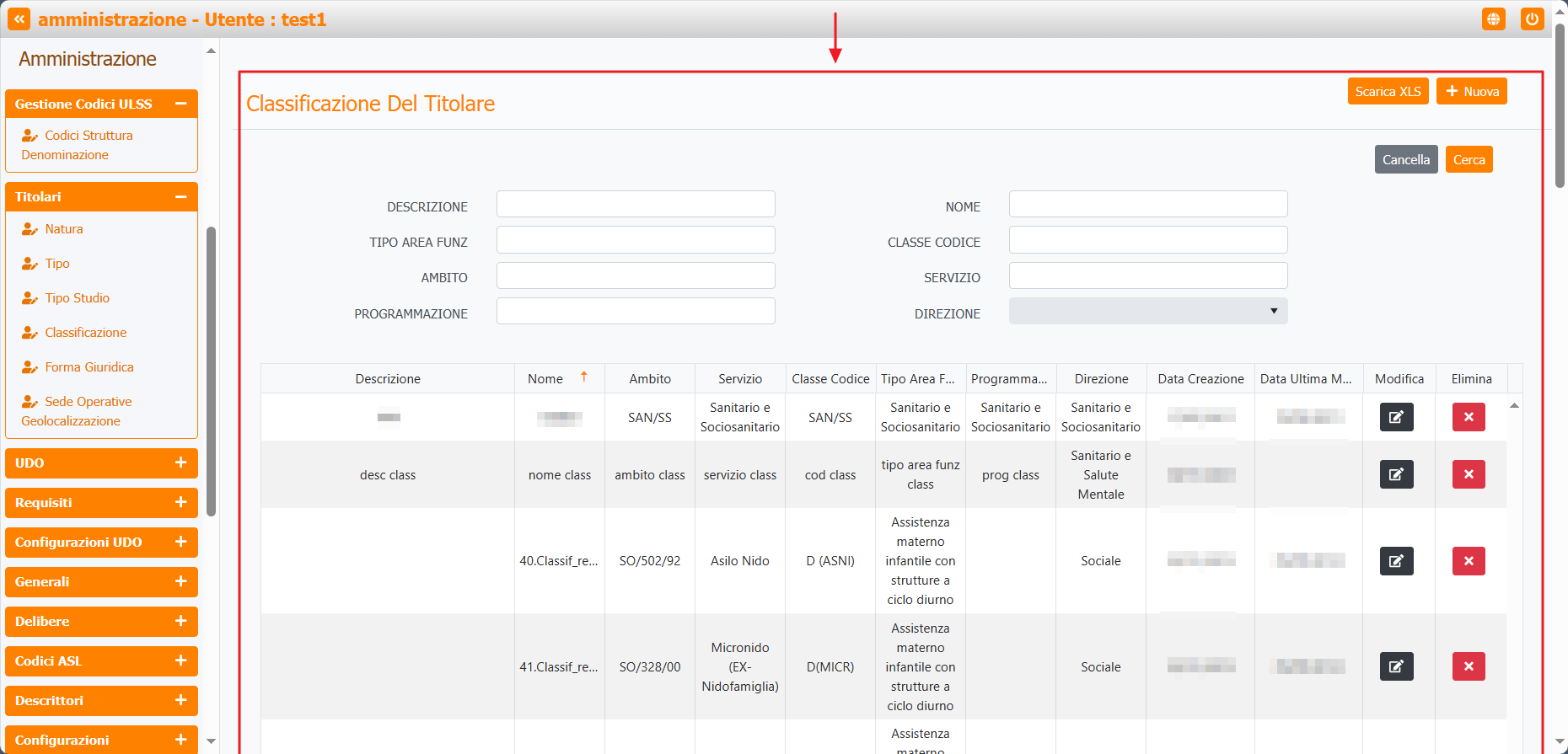Image resolution: width=1568 pixels, height=754 pixels.
Task: Click the globe language icon
Action: coord(1493,19)
